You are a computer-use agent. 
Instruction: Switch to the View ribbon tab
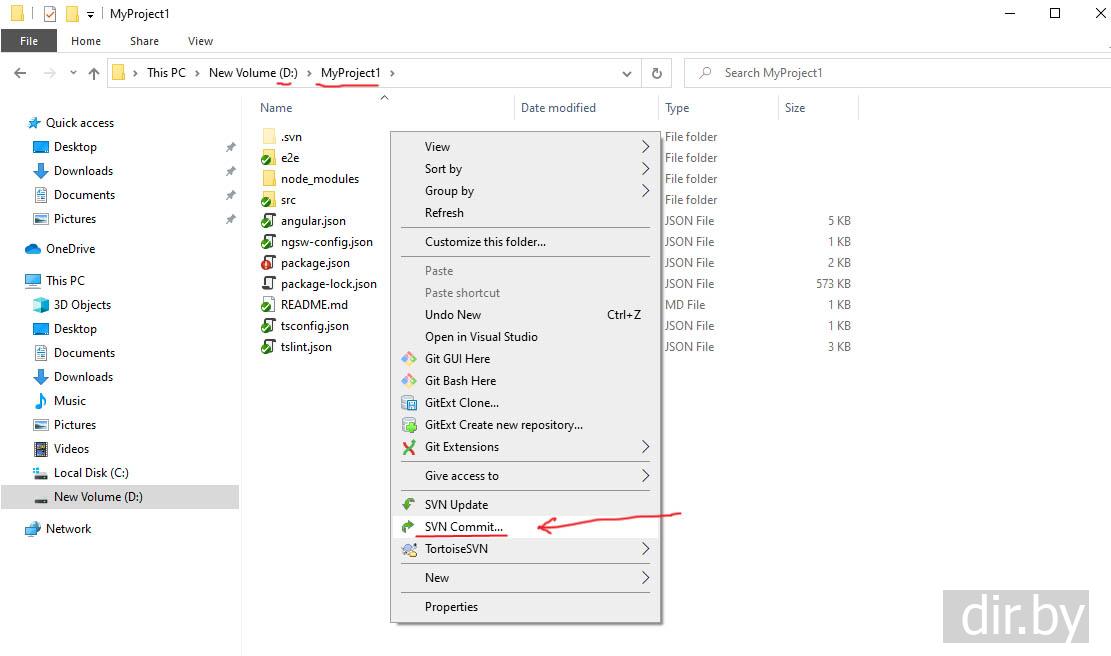[x=200, y=41]
